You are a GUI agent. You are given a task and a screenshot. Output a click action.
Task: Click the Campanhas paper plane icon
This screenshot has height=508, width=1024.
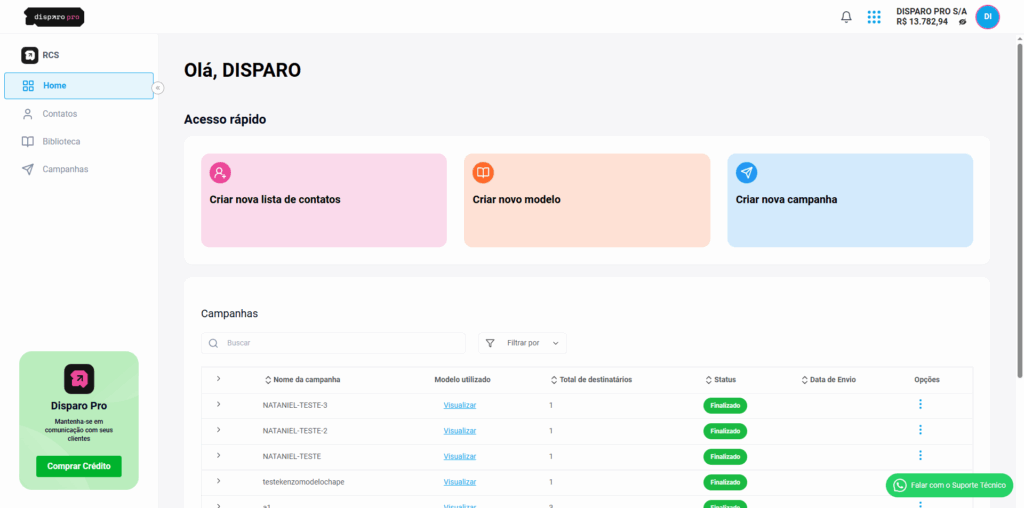[27, 169]
